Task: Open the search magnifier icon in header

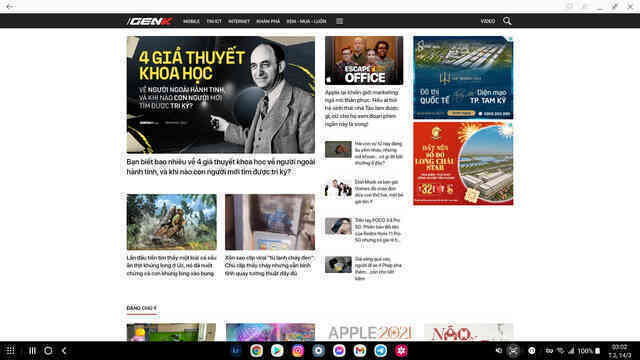Action: [507, 21]
